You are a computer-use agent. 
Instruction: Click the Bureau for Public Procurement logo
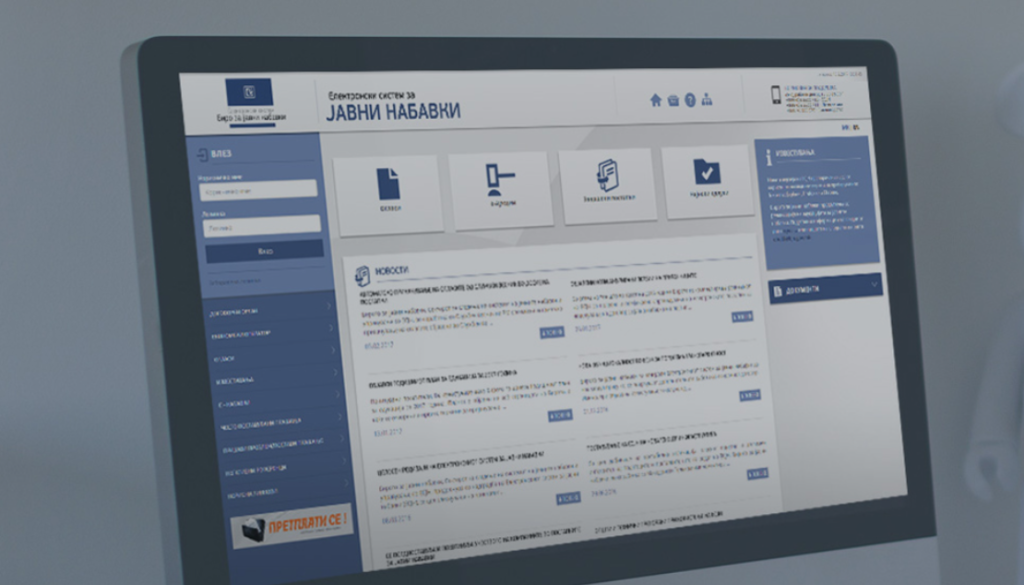coord(251,102)
